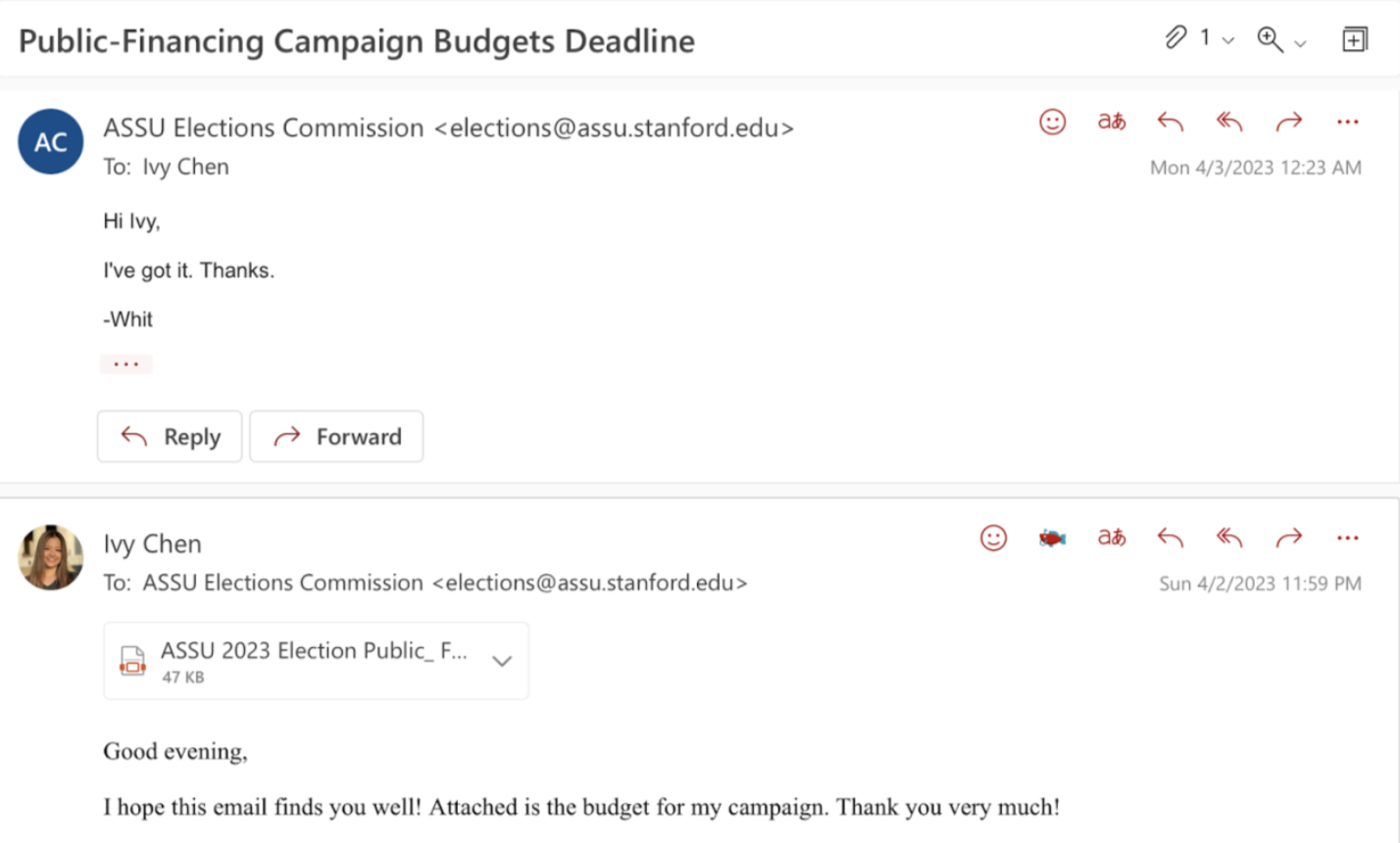
Task: Open more actions menu on the top message
Action: coord(1347,122)
